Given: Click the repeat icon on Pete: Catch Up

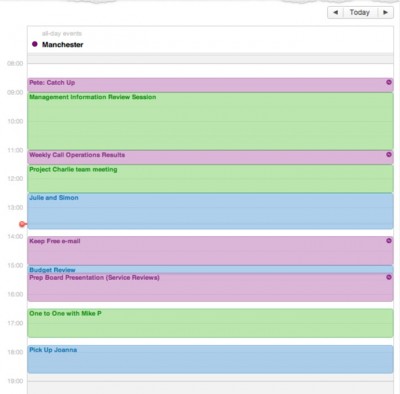Looking at the screenshot, I should (x=389, y=82).
